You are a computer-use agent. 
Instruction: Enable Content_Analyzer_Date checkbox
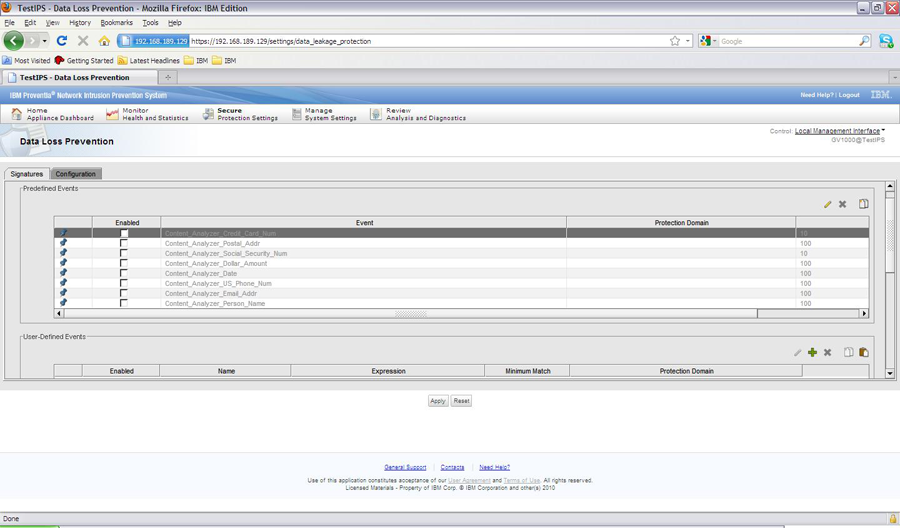point(124,273)
